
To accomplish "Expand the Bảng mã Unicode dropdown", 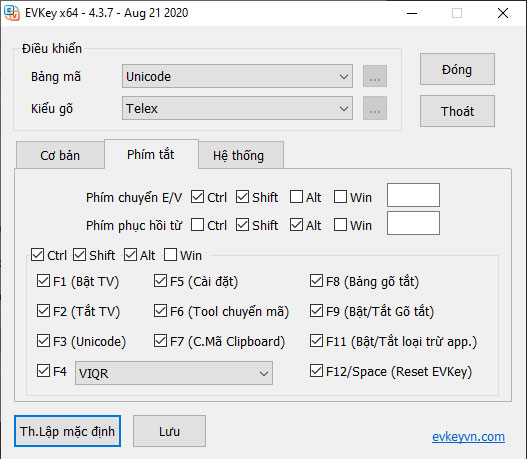I will point(237,76).
